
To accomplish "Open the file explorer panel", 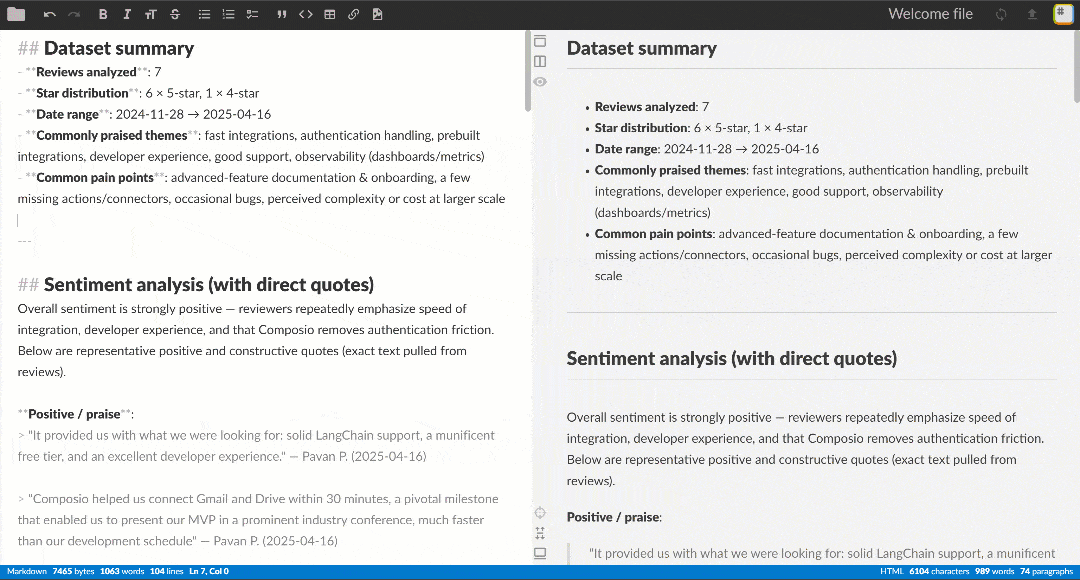I will (x=16, y=14).
